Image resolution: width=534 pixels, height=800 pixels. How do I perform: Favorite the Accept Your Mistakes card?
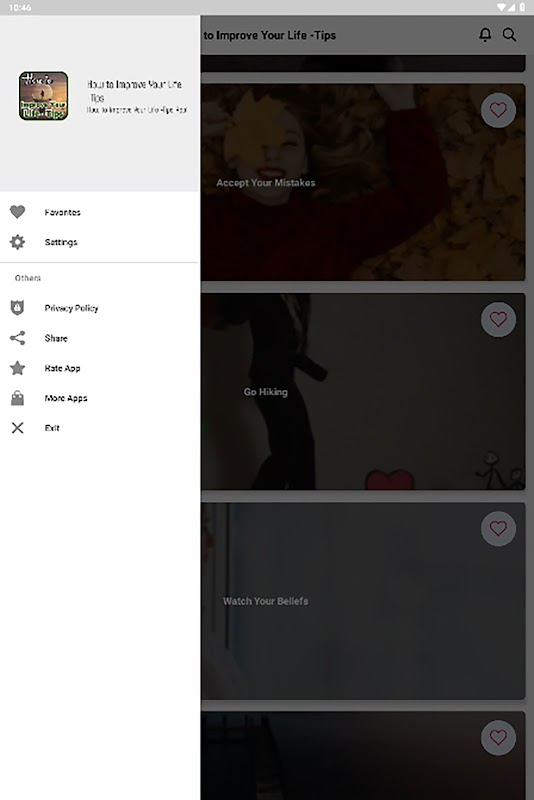[x=498, y=110]
